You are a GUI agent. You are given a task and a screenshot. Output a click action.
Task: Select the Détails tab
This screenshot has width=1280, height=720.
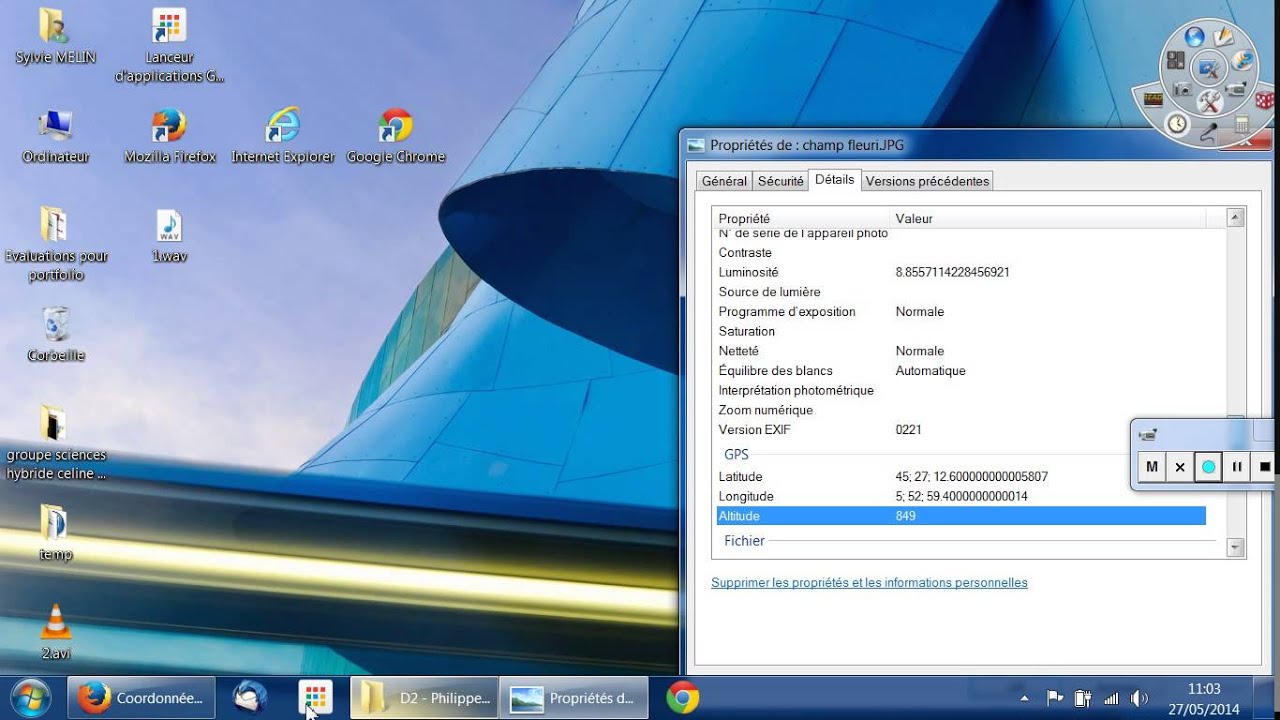click(x=834, y=179)
